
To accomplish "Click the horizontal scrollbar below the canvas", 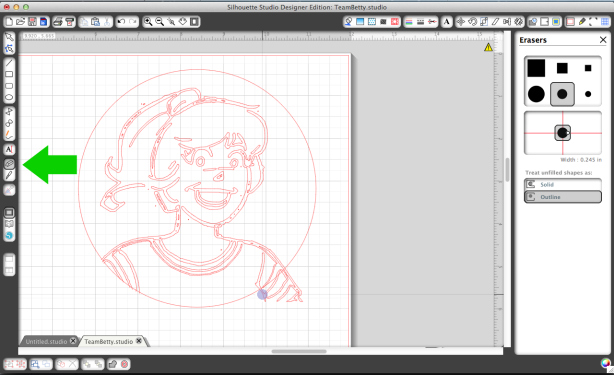I will tap(299, 351).
